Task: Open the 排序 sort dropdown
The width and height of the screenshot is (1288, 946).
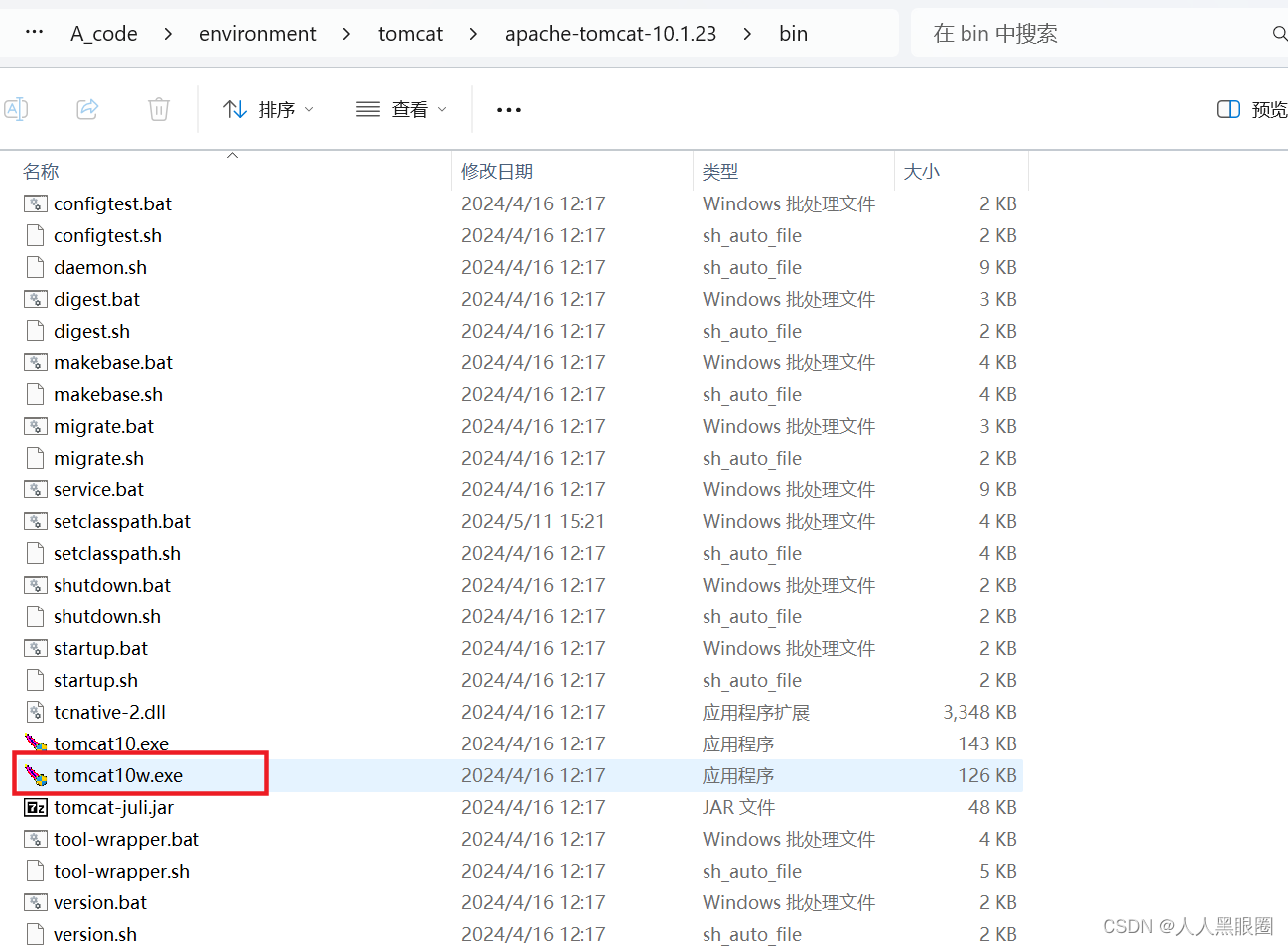Action: tap(268, 109)
